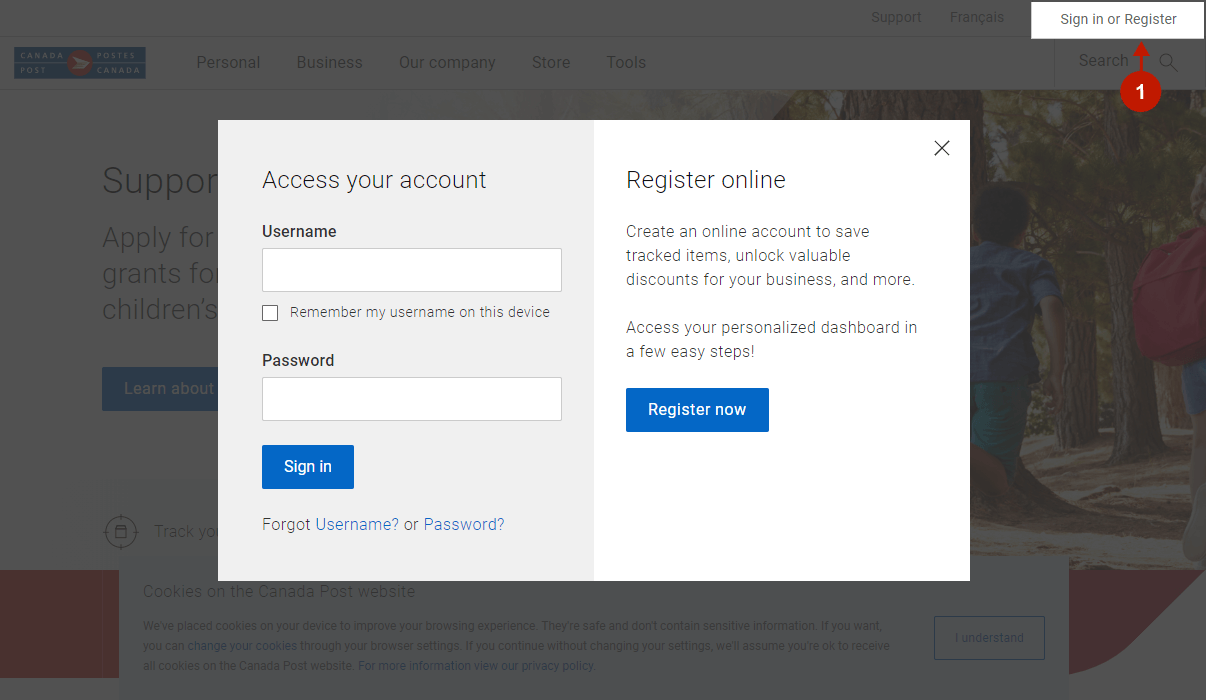Click the Sign in button
Screen dimensions: 1206x700
pos(308,467)
